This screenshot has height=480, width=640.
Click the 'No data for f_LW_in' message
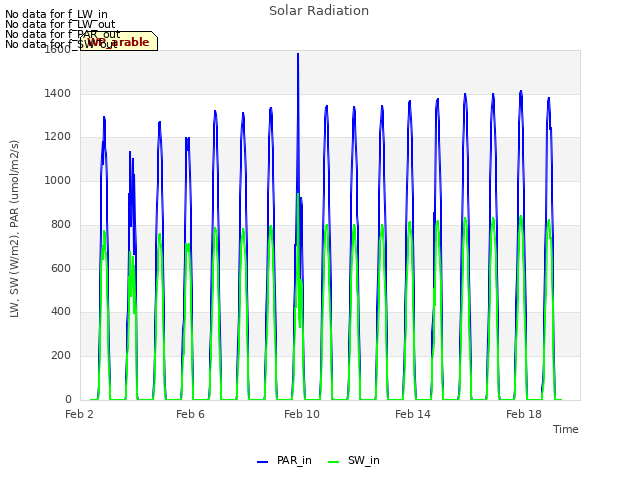56,15
